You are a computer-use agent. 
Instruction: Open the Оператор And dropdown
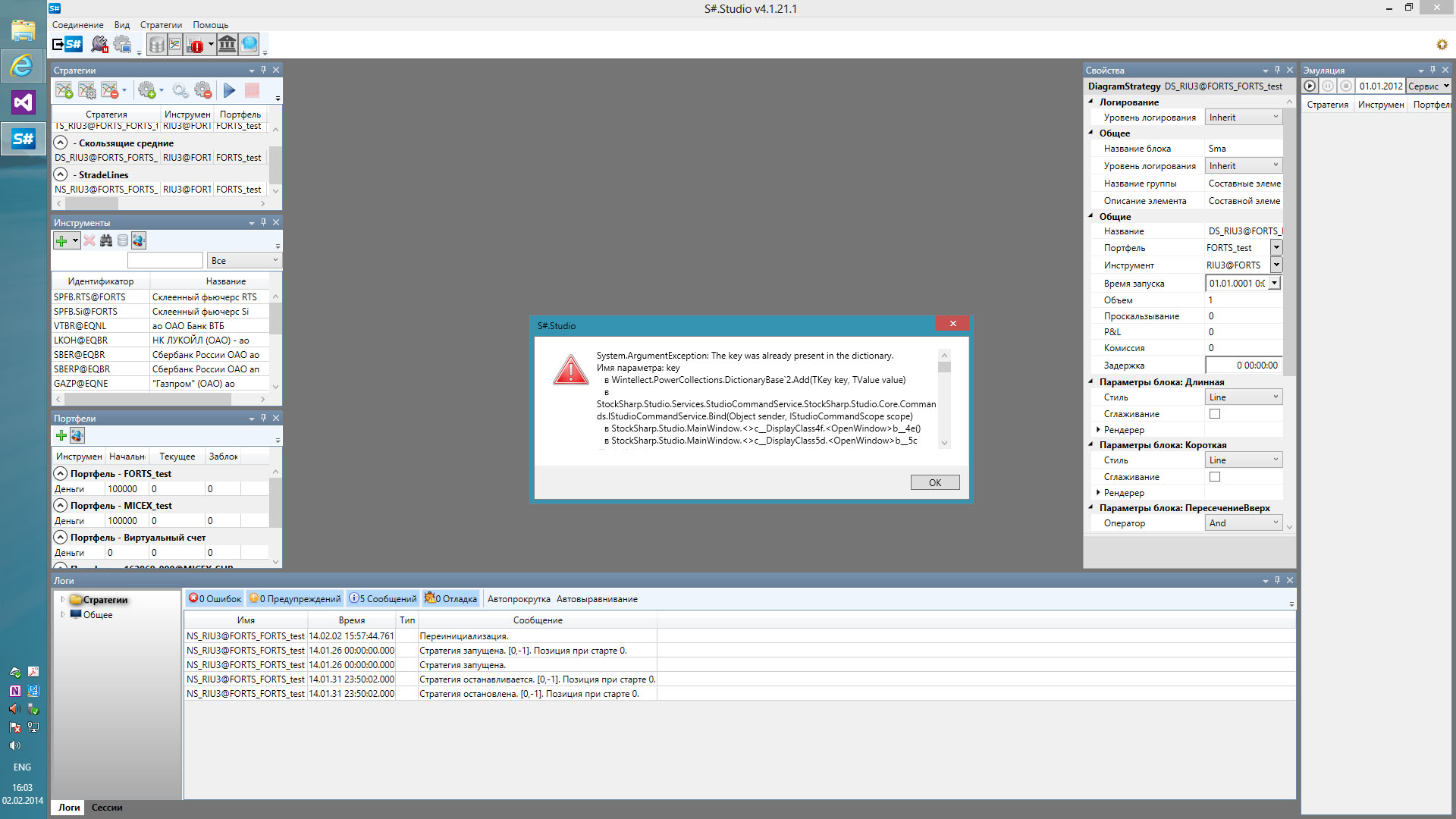1244,523
